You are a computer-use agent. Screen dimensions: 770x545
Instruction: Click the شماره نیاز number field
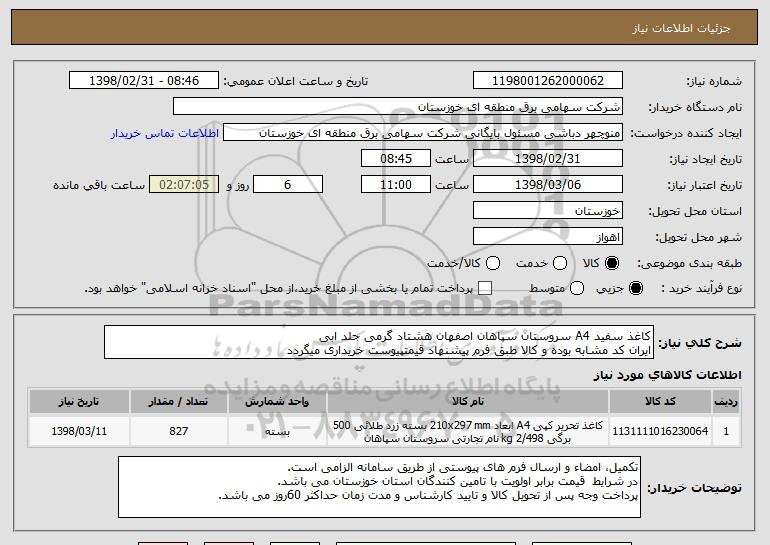(548, 81)
